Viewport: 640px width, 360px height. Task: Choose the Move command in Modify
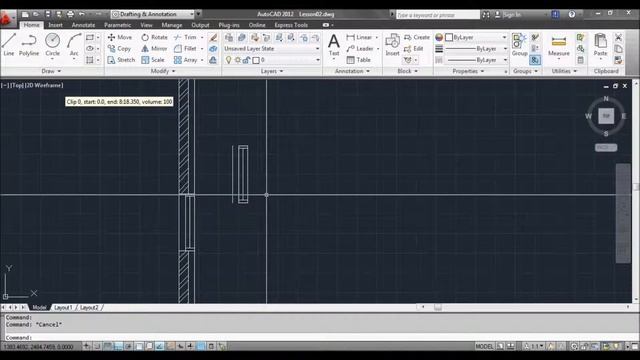coord(120,37)
